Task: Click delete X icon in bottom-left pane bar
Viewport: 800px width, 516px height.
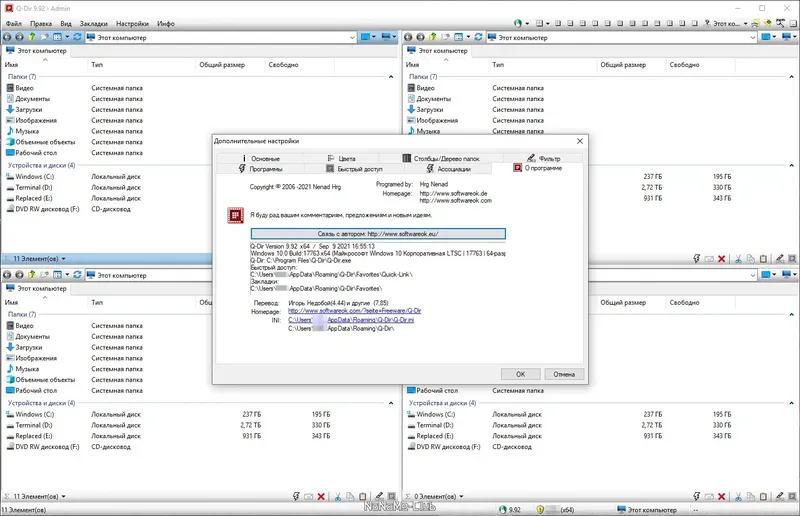Action: click(x=321, y=496)
